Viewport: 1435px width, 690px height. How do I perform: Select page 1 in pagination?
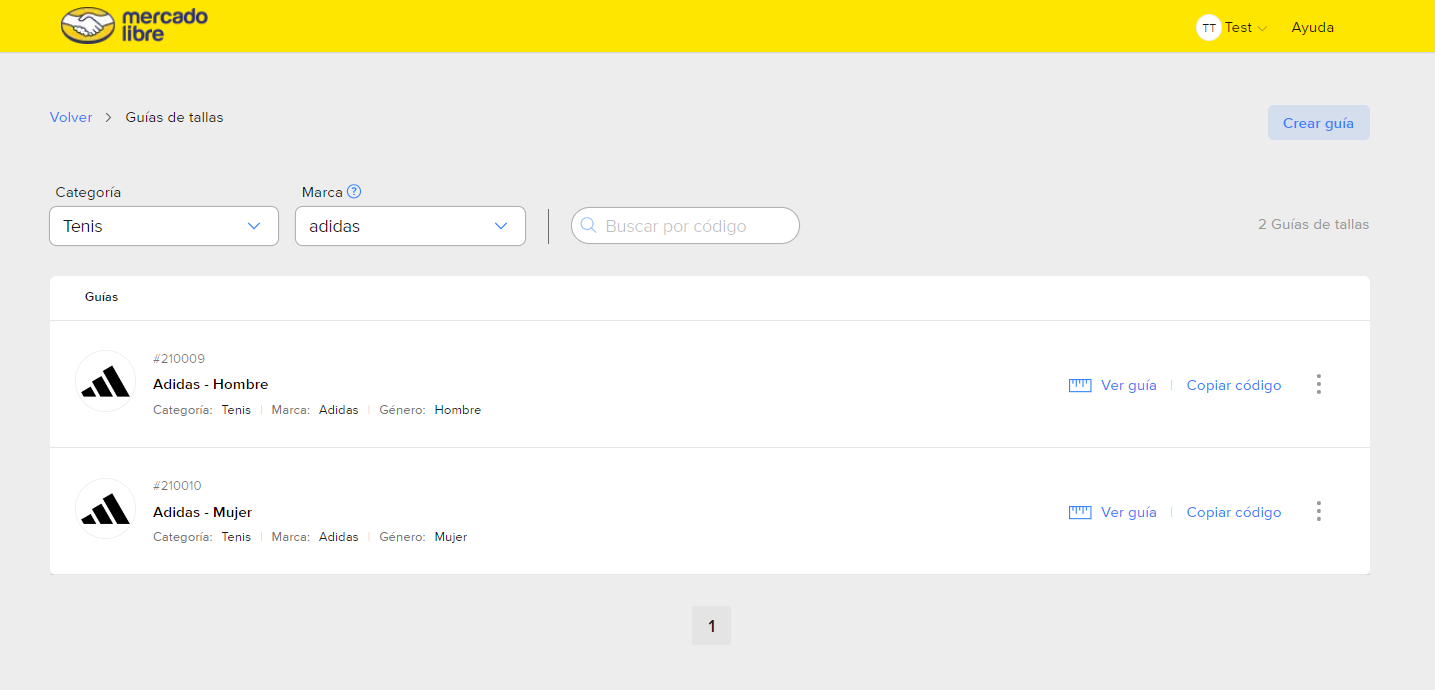click(711, 626)
